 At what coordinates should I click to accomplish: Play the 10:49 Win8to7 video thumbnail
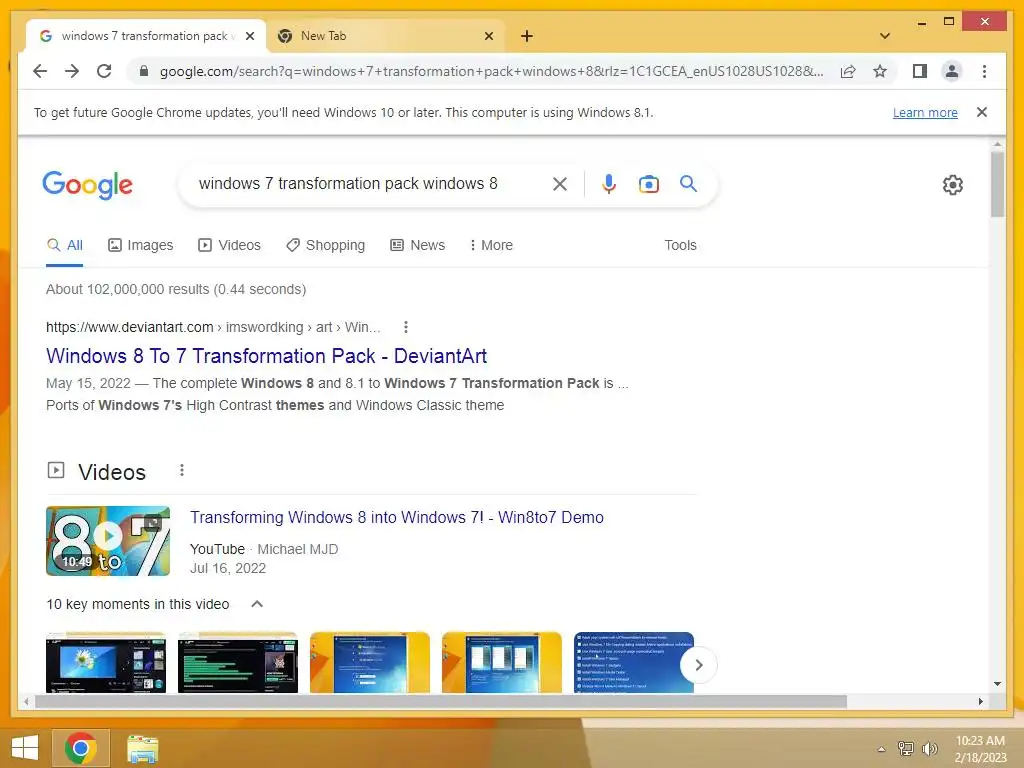click(x=108, y=541)
